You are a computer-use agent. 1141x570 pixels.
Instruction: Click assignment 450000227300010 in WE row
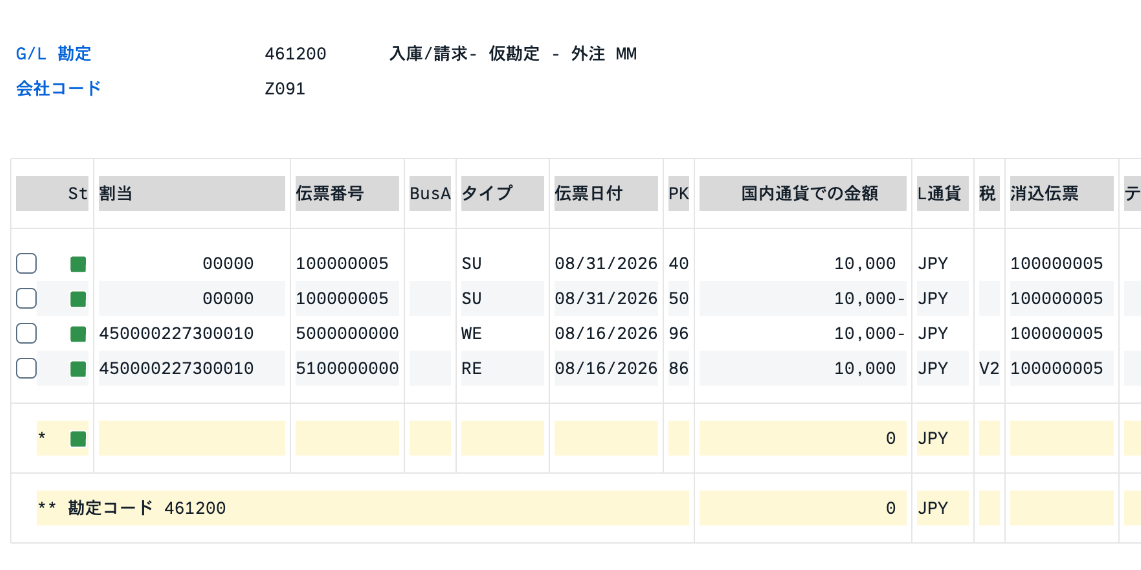(176, 333)
